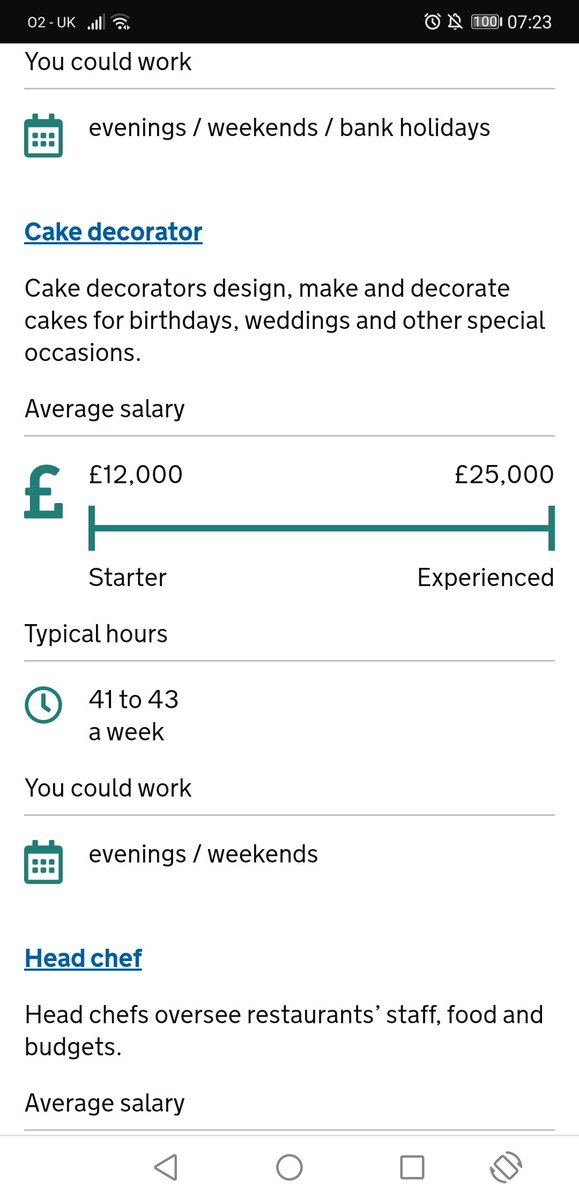Tap the recent apps square button
The height and width of the screenshot is (1200, 579).
point(412,1167)
